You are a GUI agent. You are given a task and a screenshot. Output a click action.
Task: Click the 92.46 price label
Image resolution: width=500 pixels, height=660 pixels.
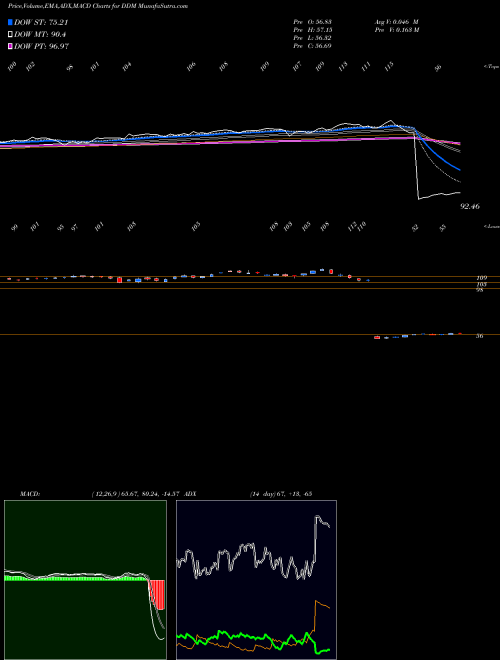[468, 207]
